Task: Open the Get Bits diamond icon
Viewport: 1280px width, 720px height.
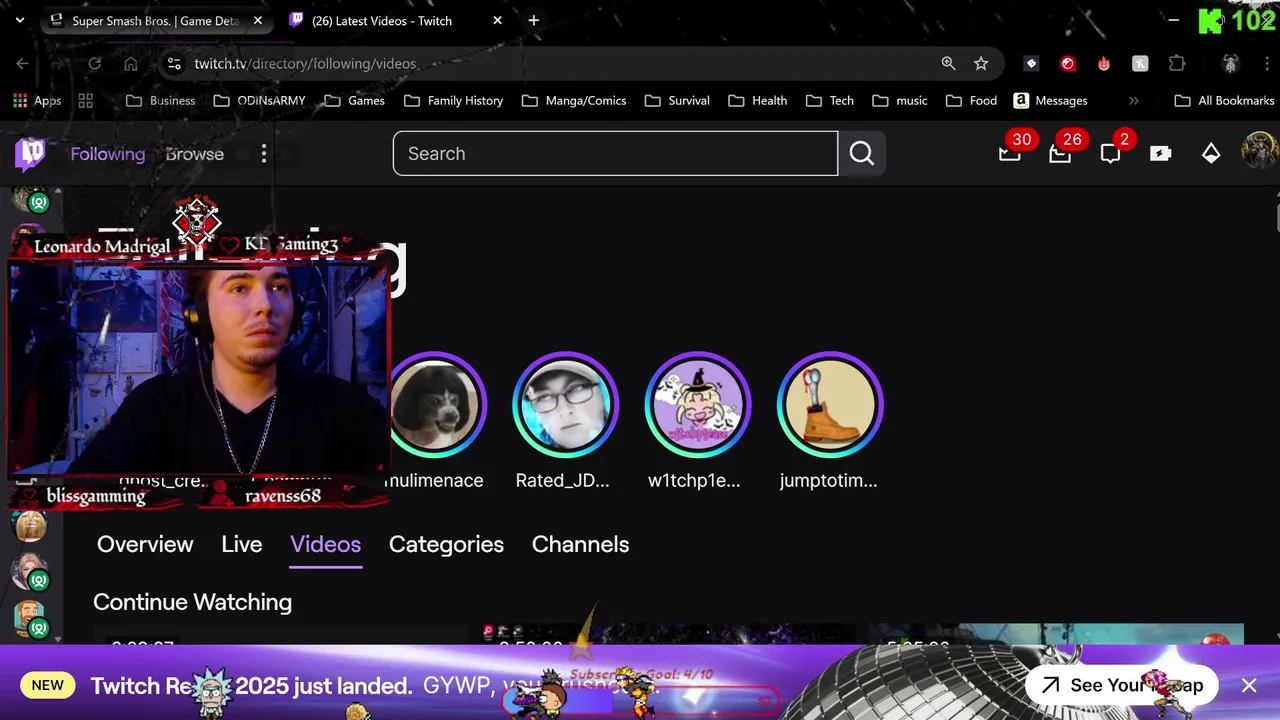Action: (x=1211, y=154)
